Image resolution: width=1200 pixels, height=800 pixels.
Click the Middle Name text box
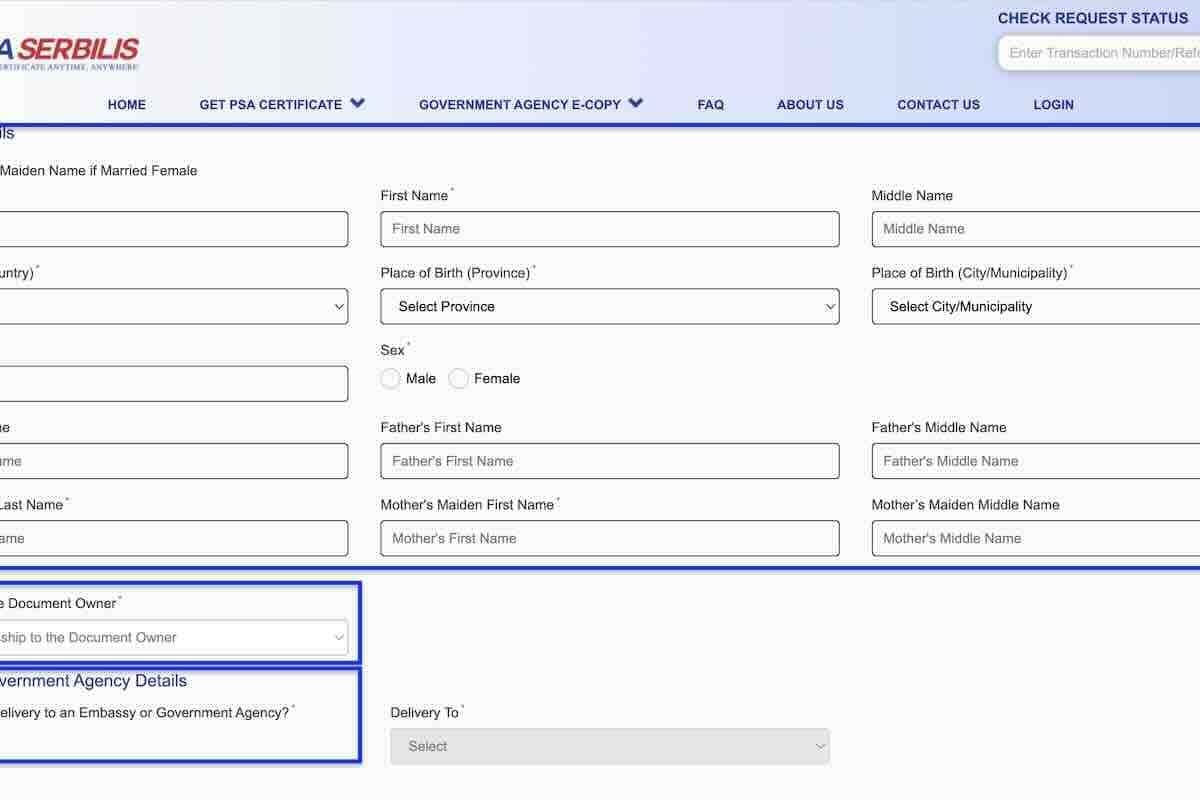1035,229
